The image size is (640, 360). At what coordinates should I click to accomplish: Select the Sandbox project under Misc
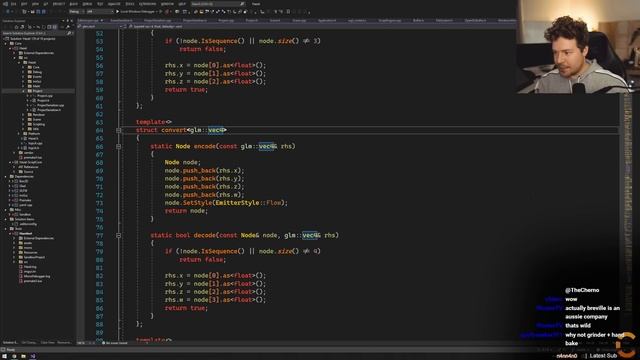22,214
